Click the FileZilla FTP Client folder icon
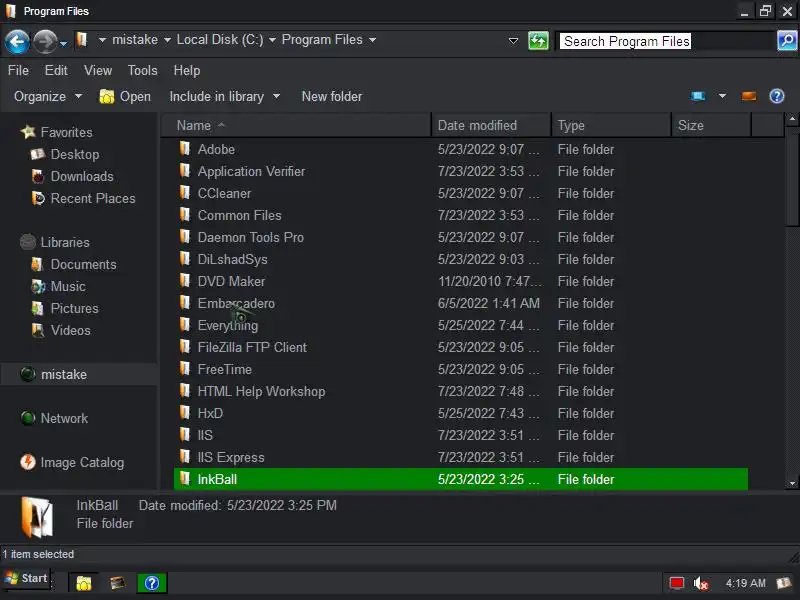 185,346
